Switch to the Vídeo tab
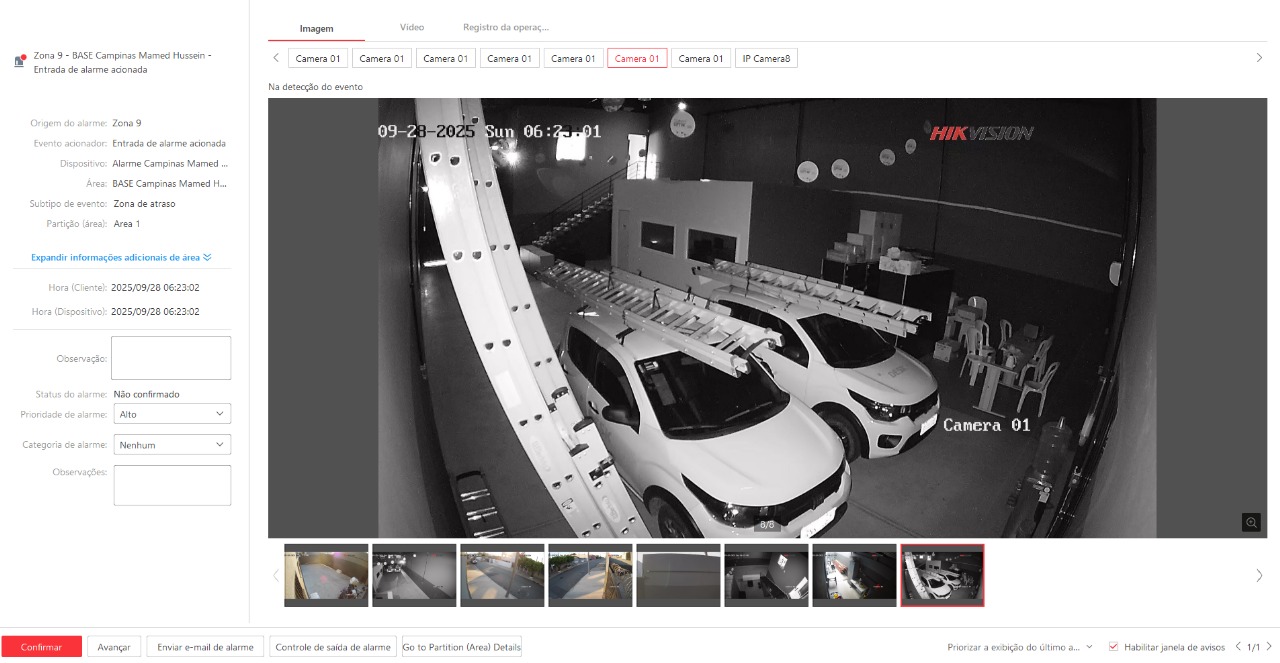Viewport: 1280px width, 663px height. click(411, 28)
